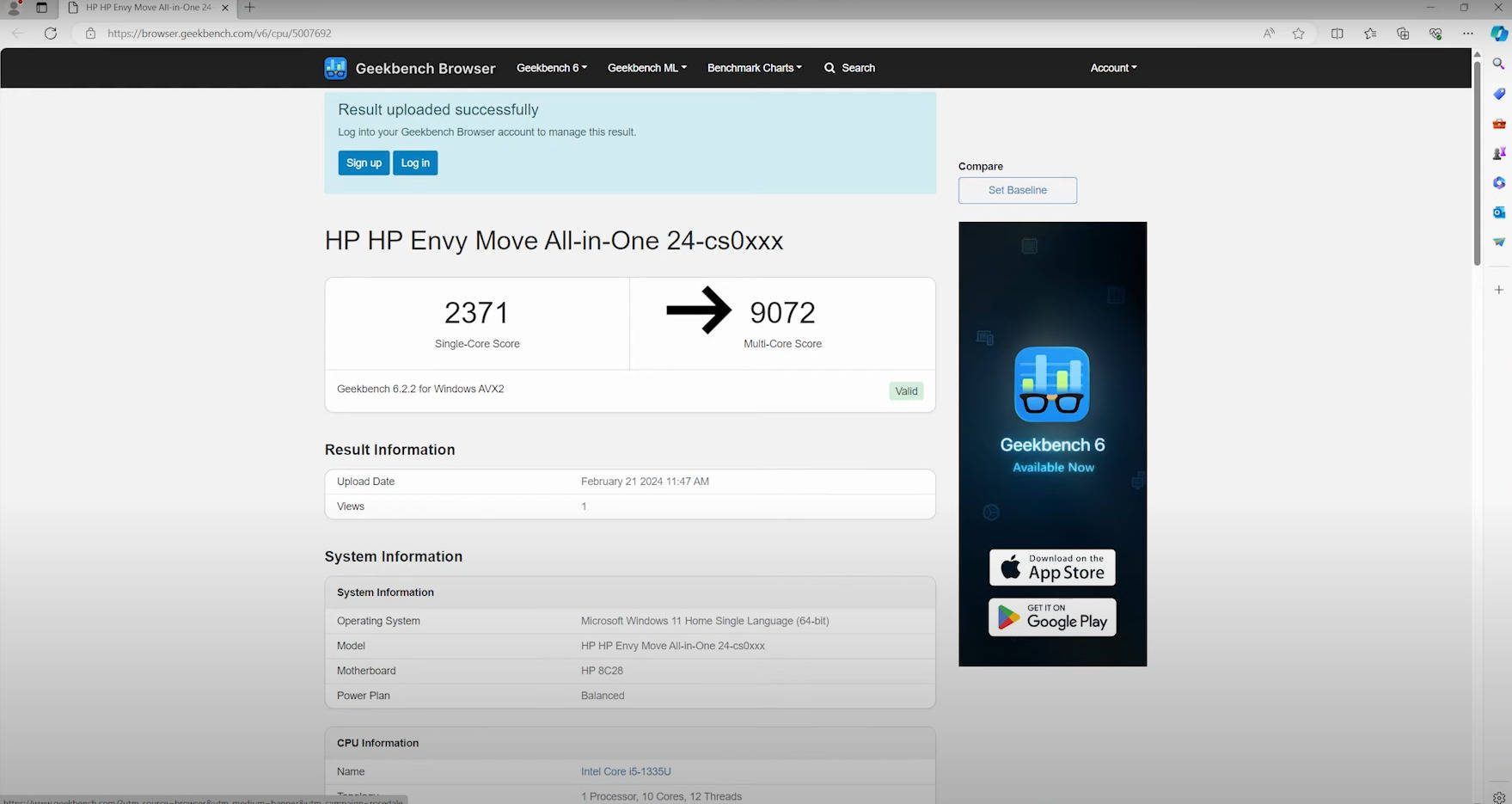Open the Shopping tag in the sidebar
Screen dimensions: 1512x804
tap(1499, 94)
